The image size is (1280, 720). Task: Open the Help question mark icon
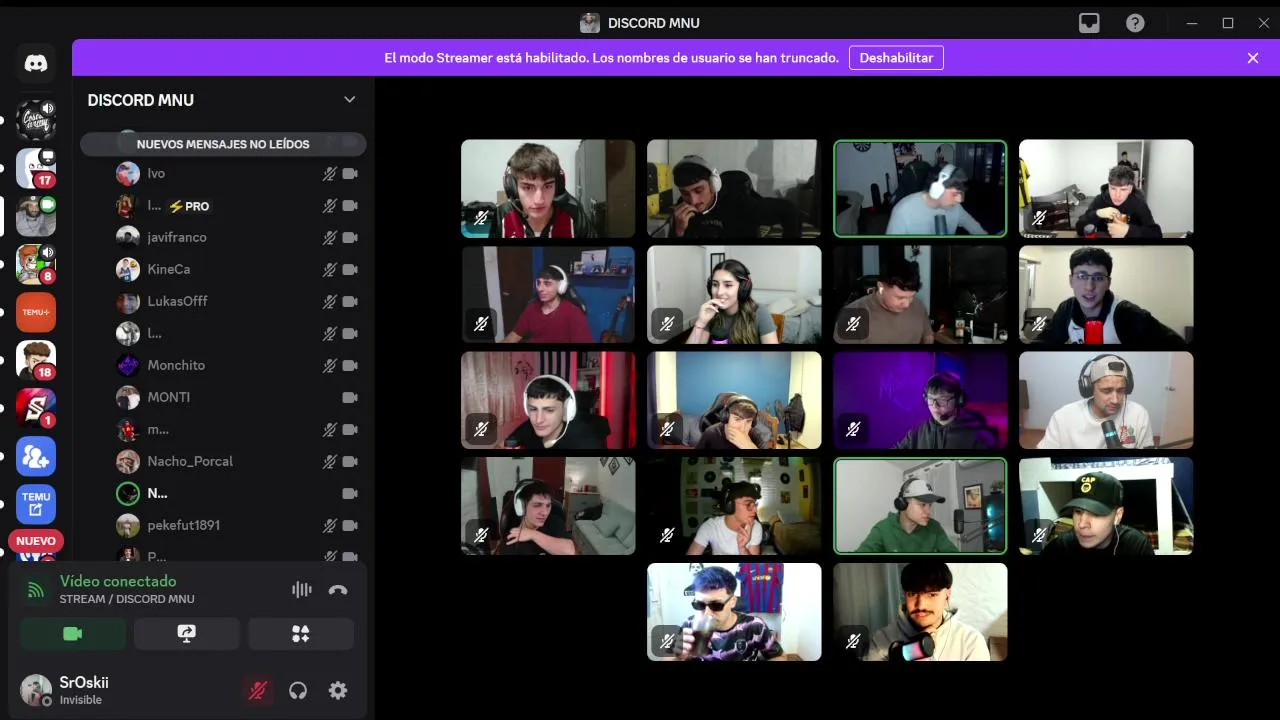[1135, 23]
